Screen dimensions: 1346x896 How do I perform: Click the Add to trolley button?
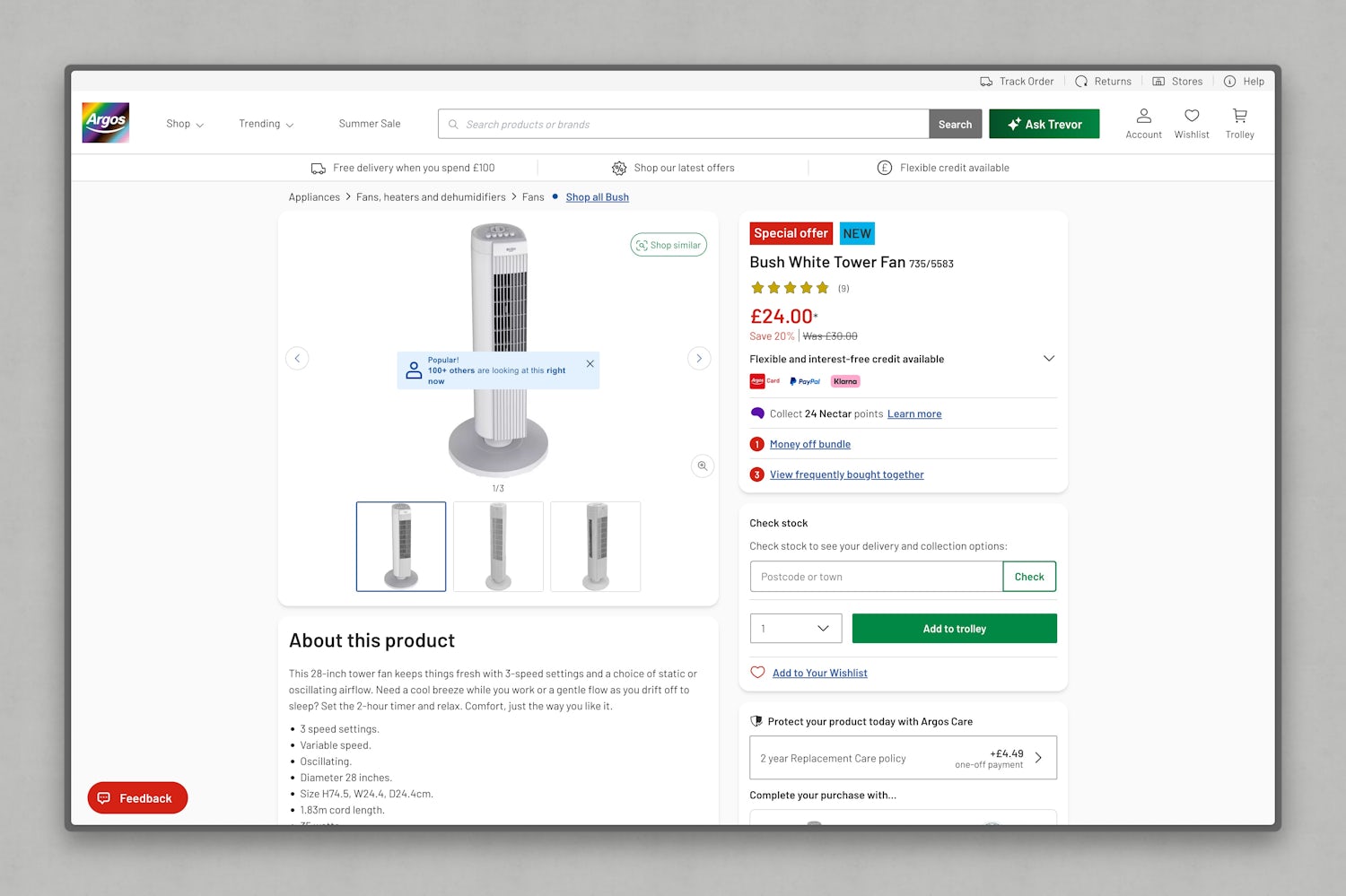tap(955, 629)
